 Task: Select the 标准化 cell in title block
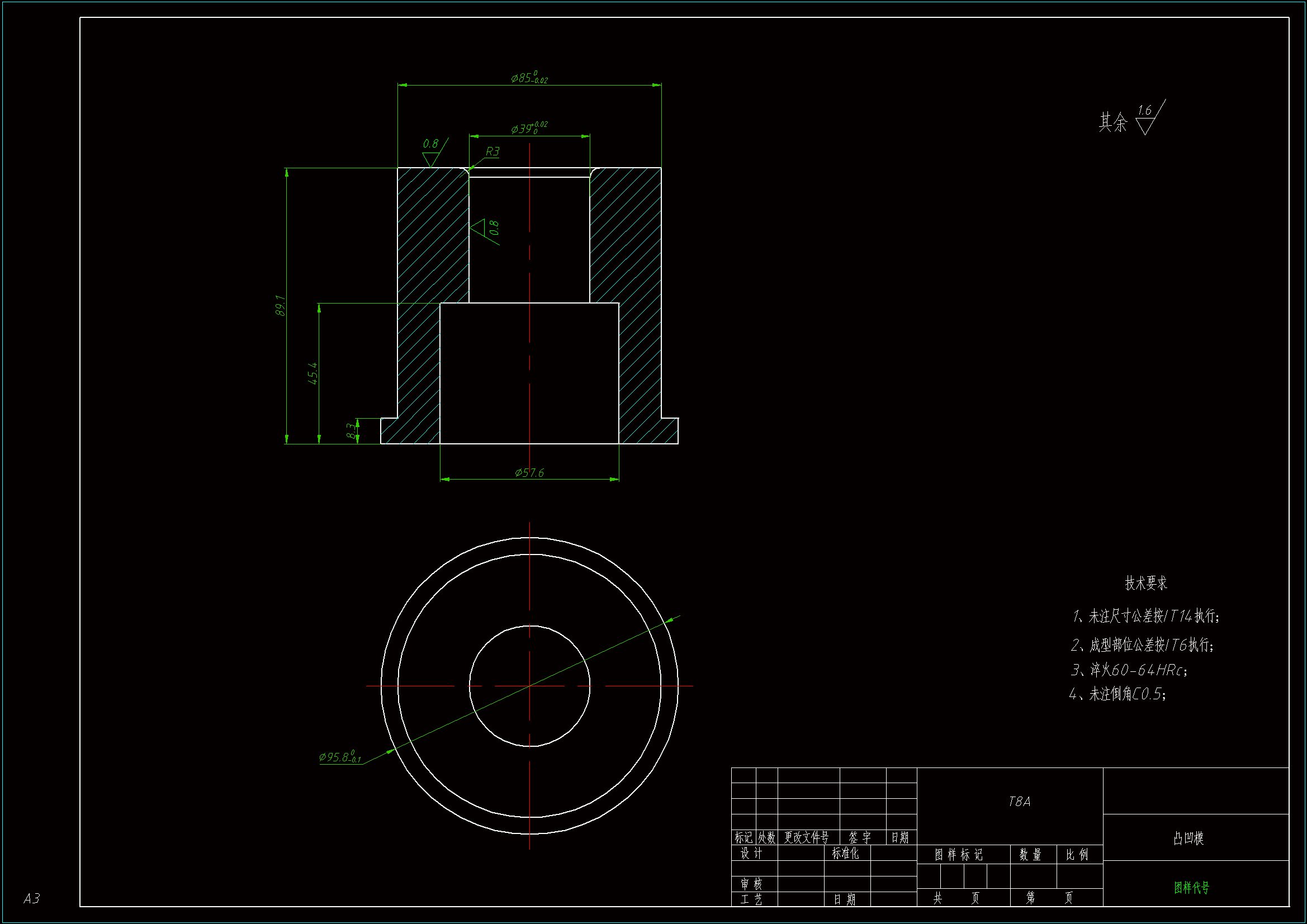point(845,854)
